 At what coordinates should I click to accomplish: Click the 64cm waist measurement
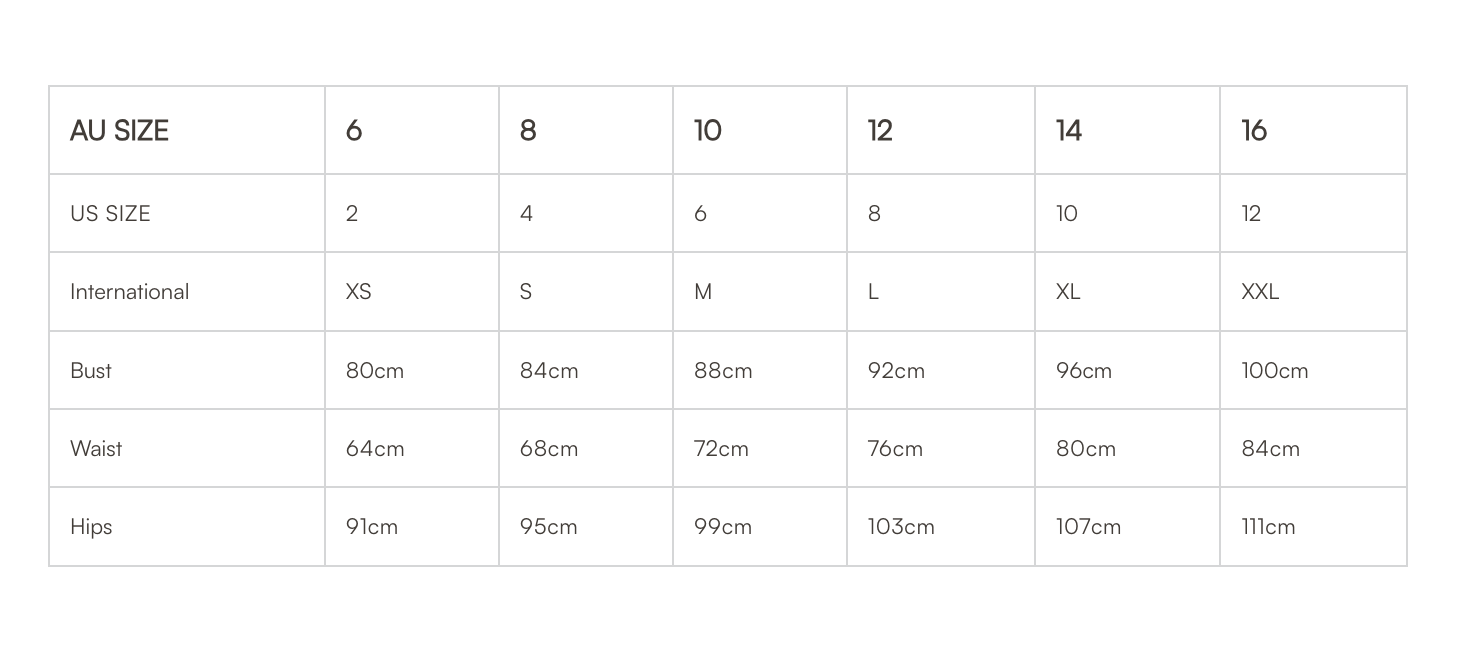pos(412,448)
